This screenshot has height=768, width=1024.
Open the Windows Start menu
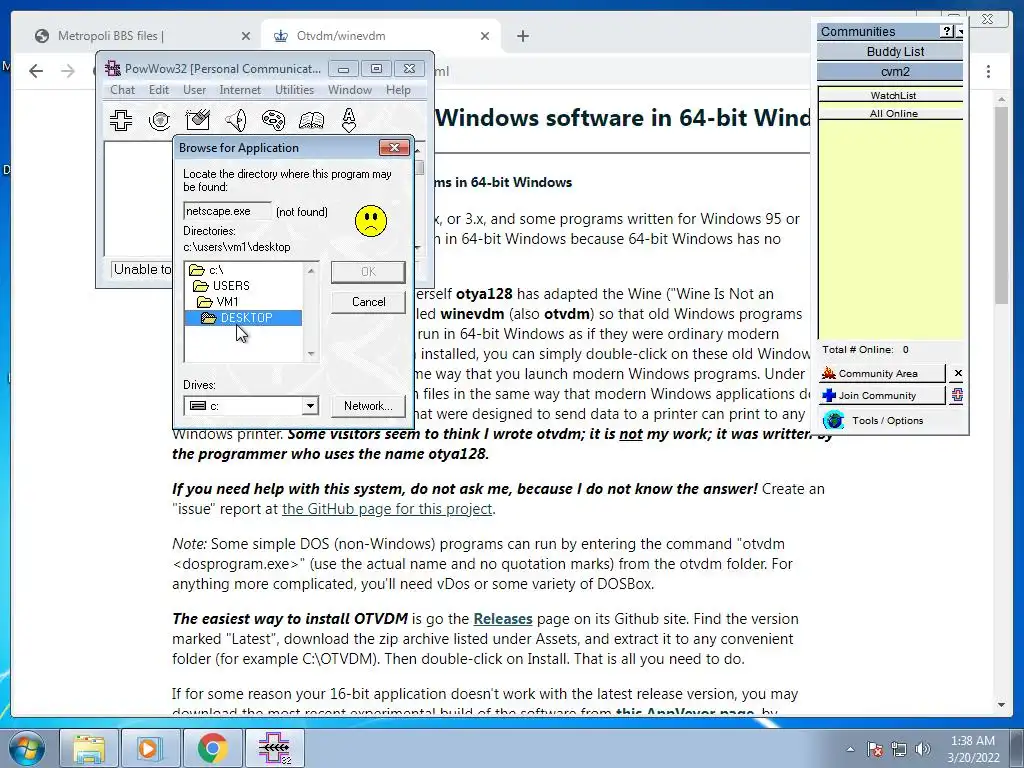tap(26, 748)
